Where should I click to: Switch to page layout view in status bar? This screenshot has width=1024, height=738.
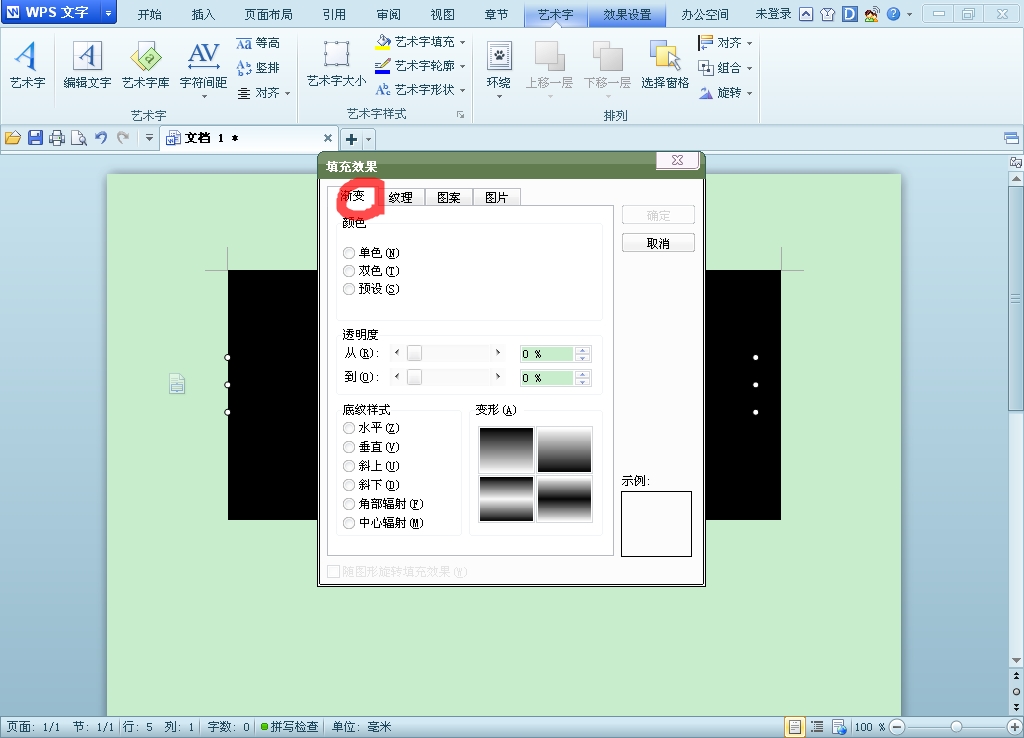tap(795, 727)
